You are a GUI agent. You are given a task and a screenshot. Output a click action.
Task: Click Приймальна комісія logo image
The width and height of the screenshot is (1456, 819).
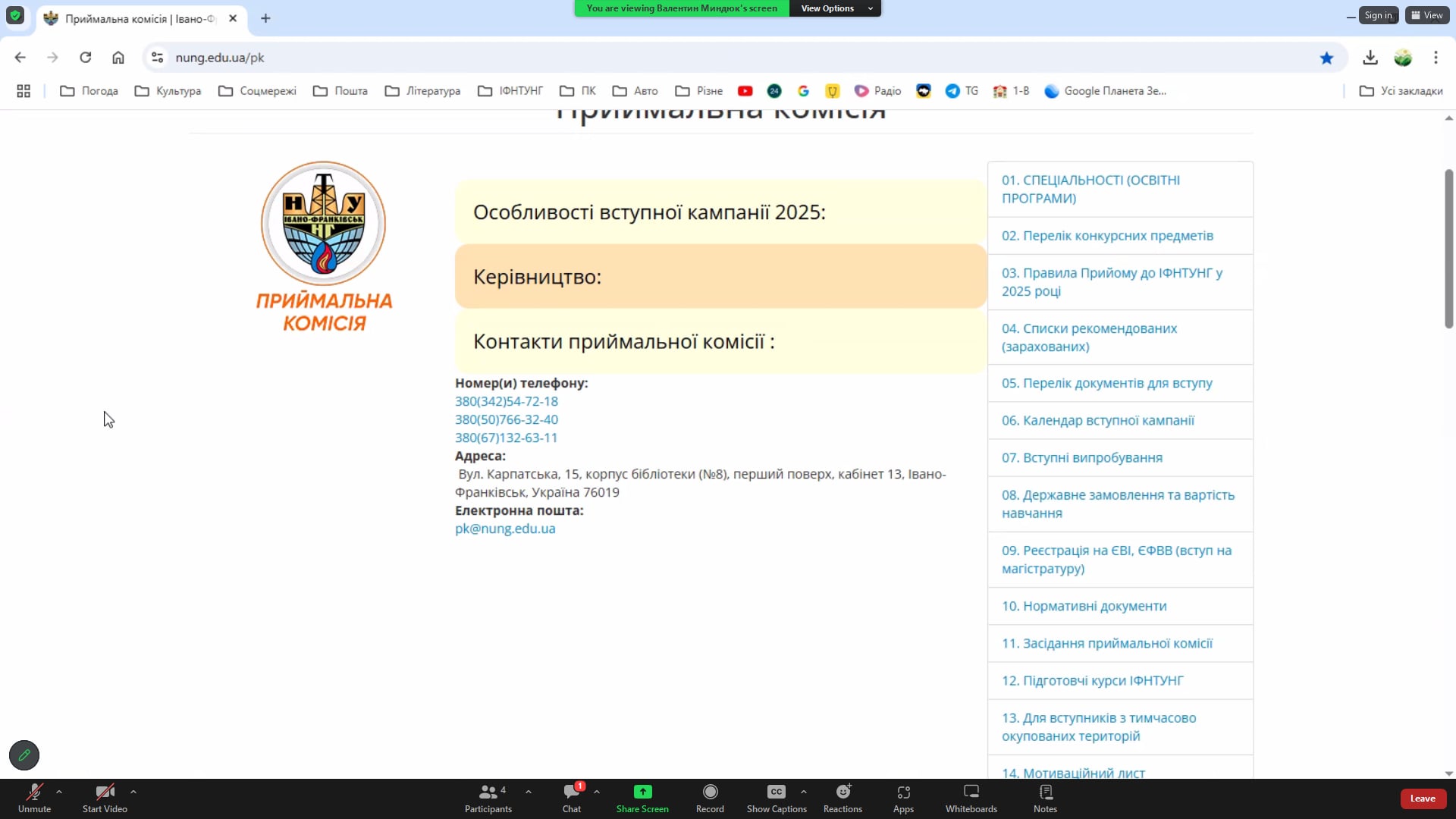click(324, 246)
